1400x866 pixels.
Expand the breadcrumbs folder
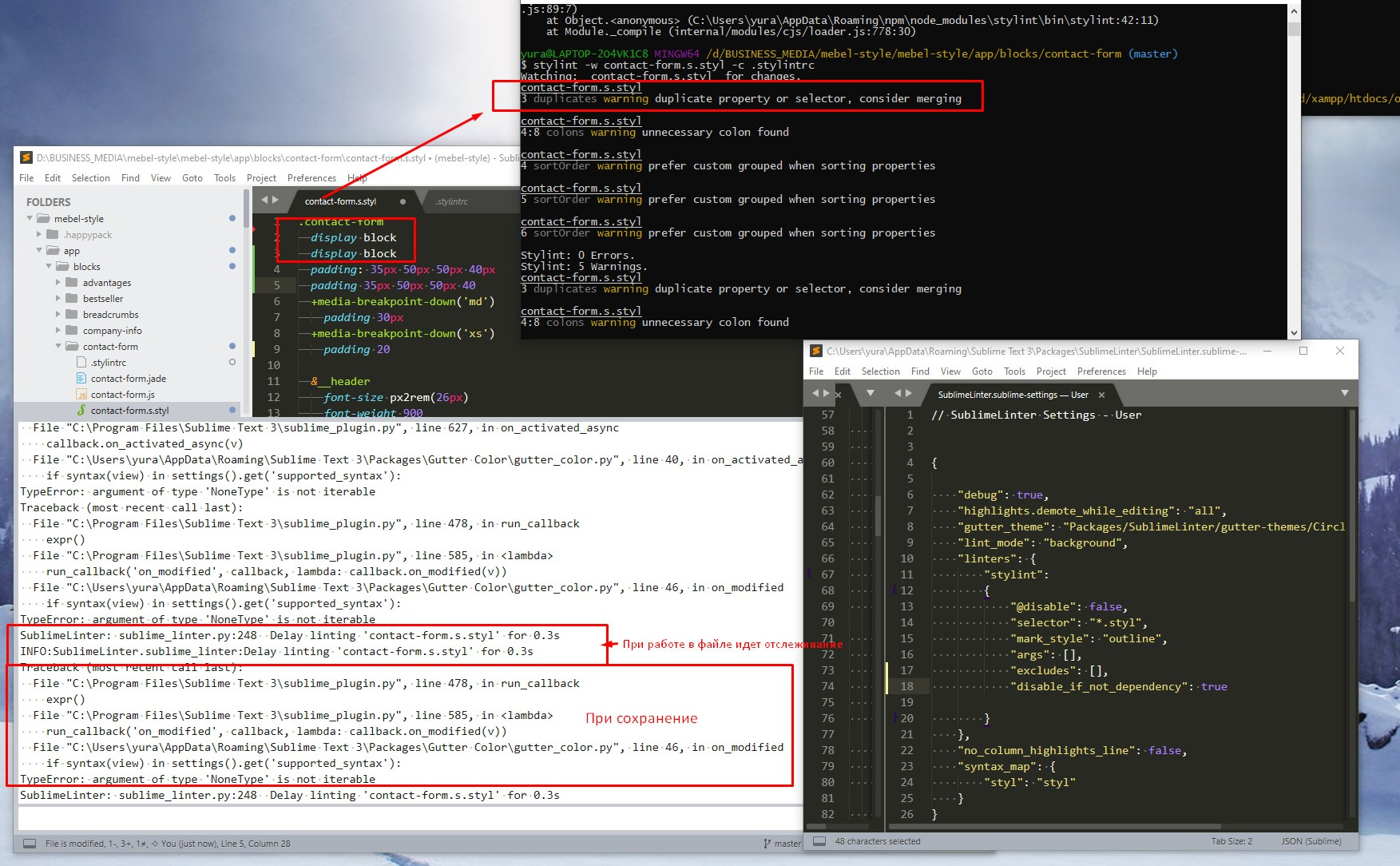[x=58, y=314]
